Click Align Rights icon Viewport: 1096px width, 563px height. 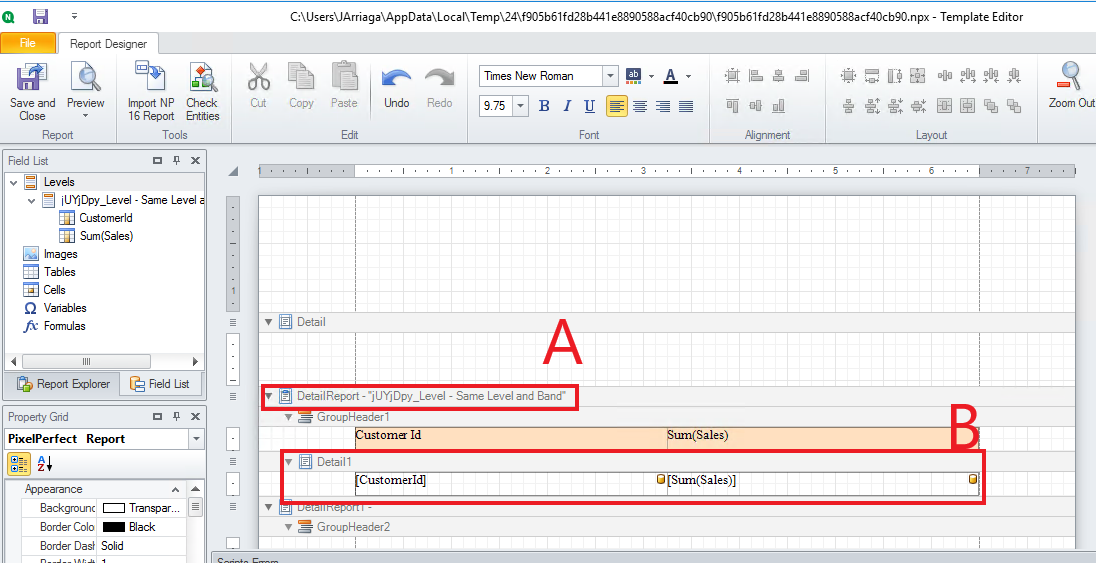pos(802,76)
